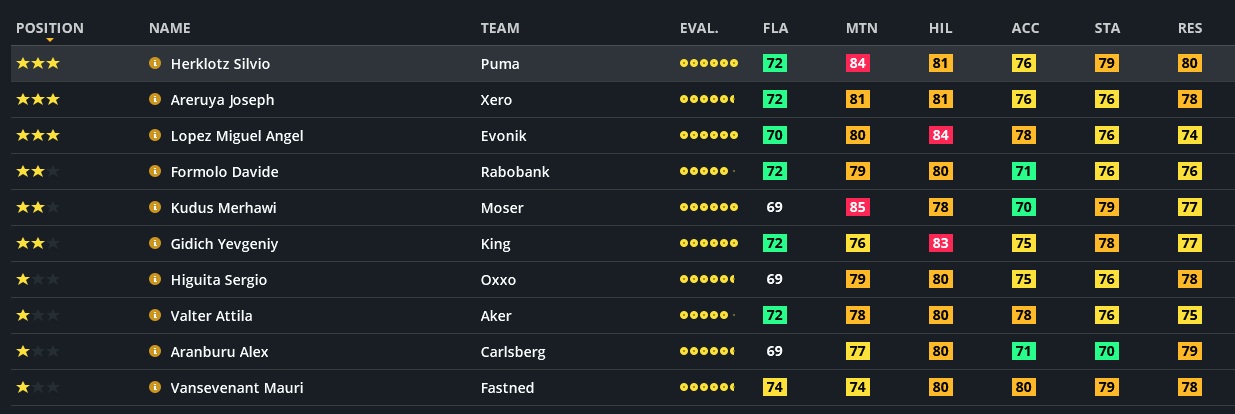
Task: Click the EVAL. column header
Action: (699, 28)
